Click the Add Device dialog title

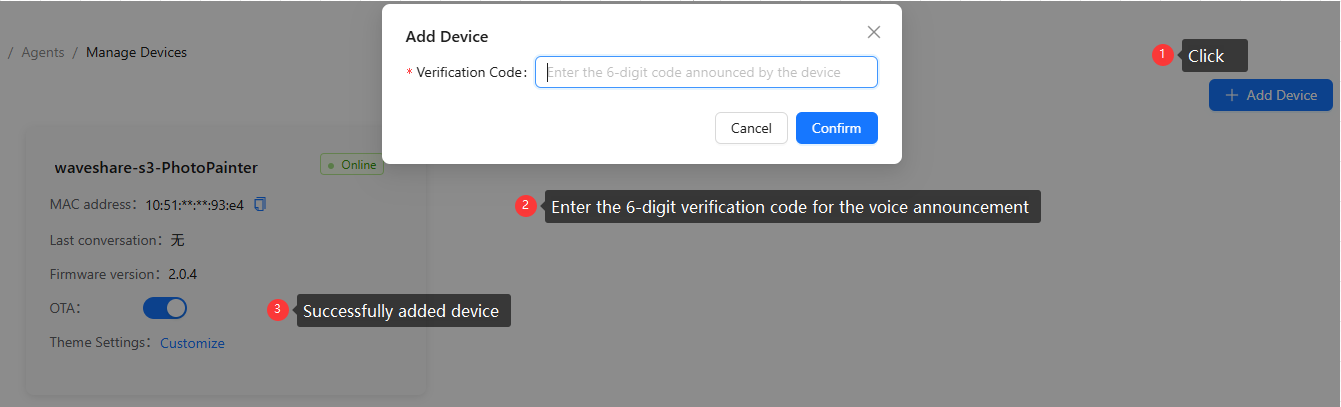click(x=447, y=37)
